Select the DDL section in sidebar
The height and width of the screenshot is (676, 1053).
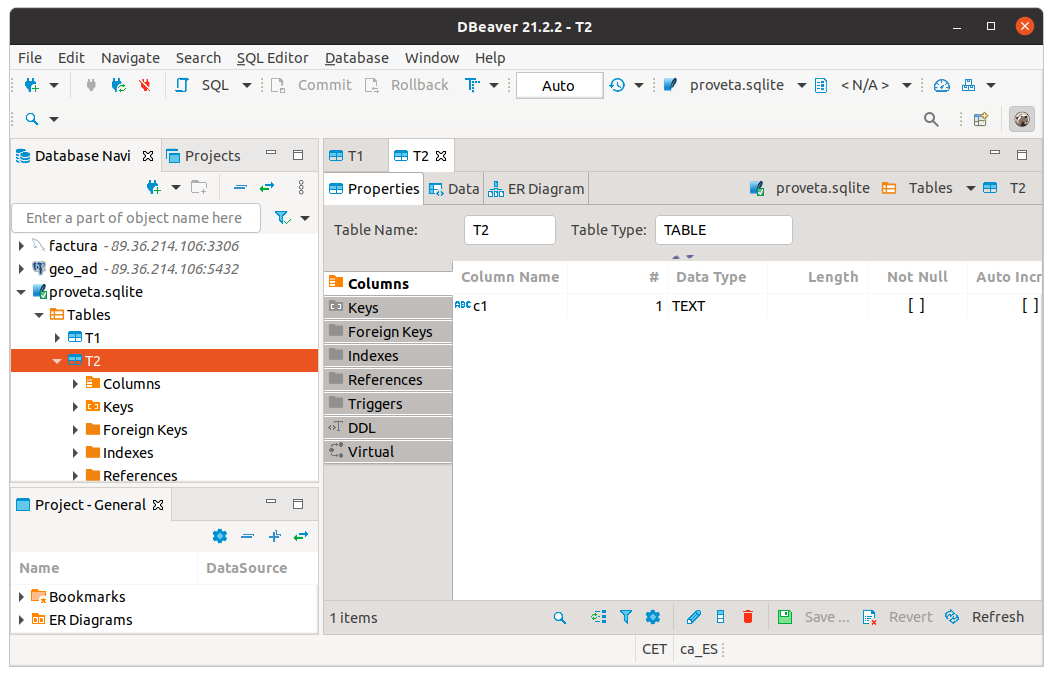click(x=361, y=428)
